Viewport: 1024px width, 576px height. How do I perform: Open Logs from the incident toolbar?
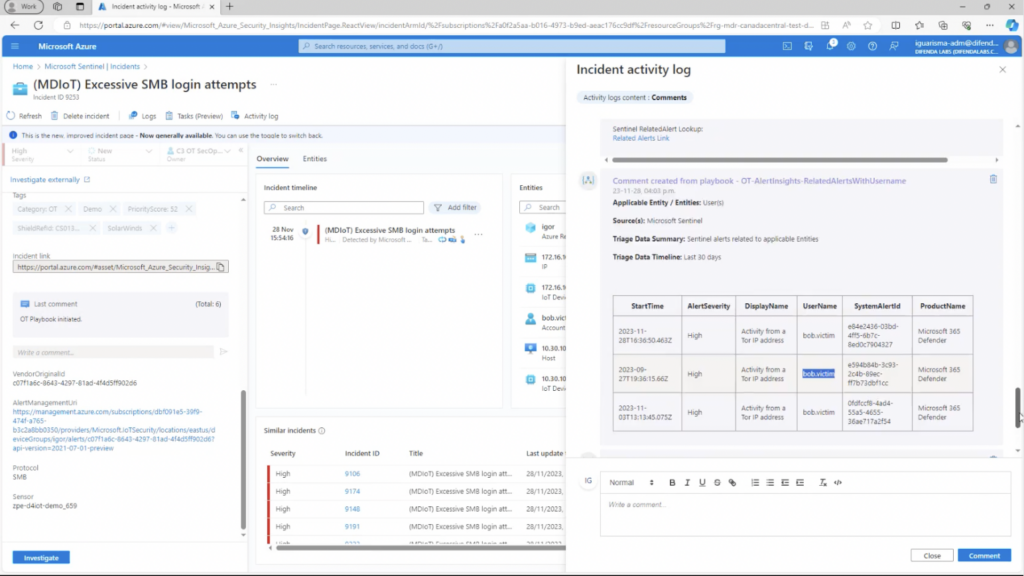point(142,116)
